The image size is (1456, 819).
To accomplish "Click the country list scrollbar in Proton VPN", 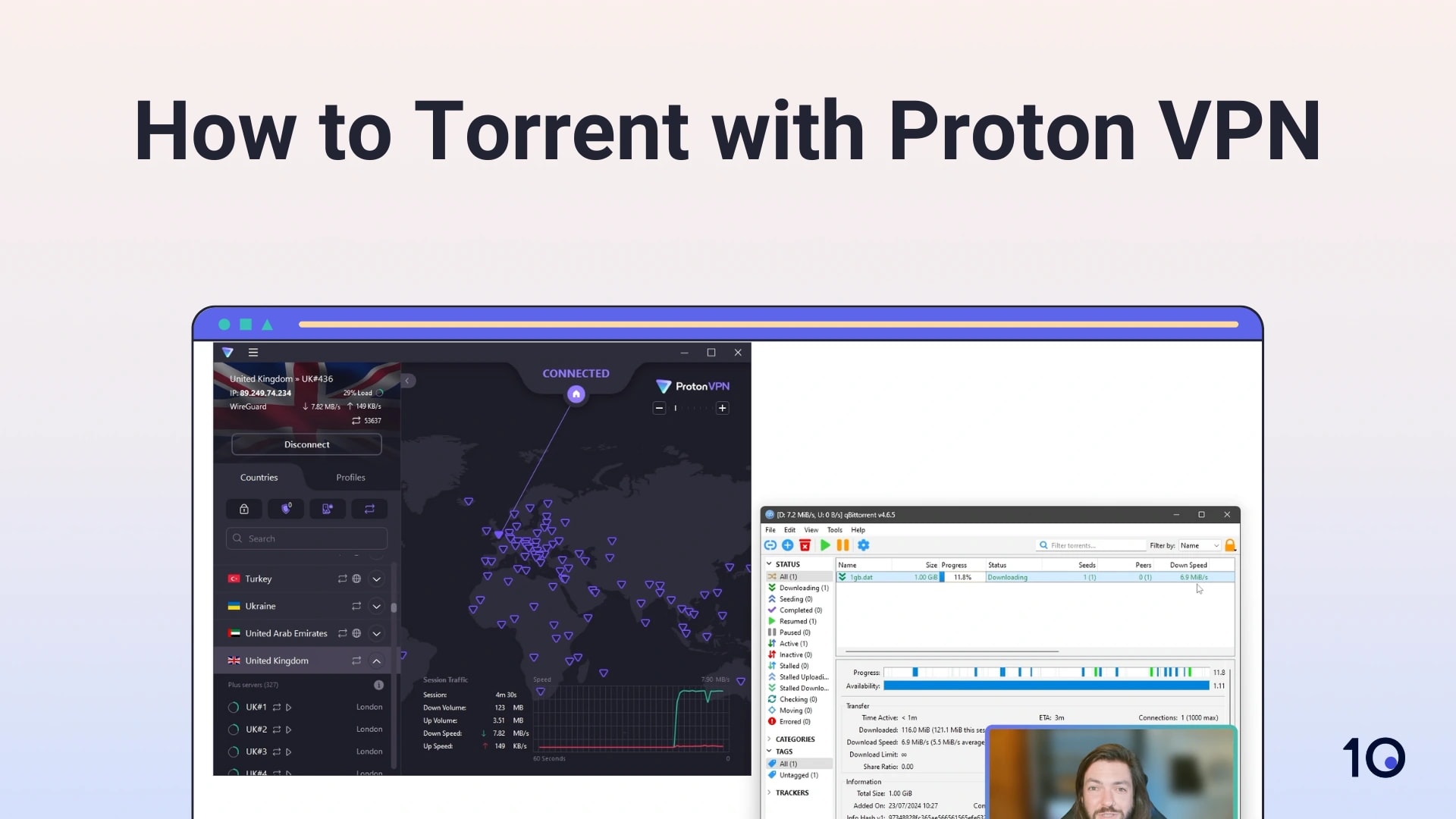I will (394, 607).
